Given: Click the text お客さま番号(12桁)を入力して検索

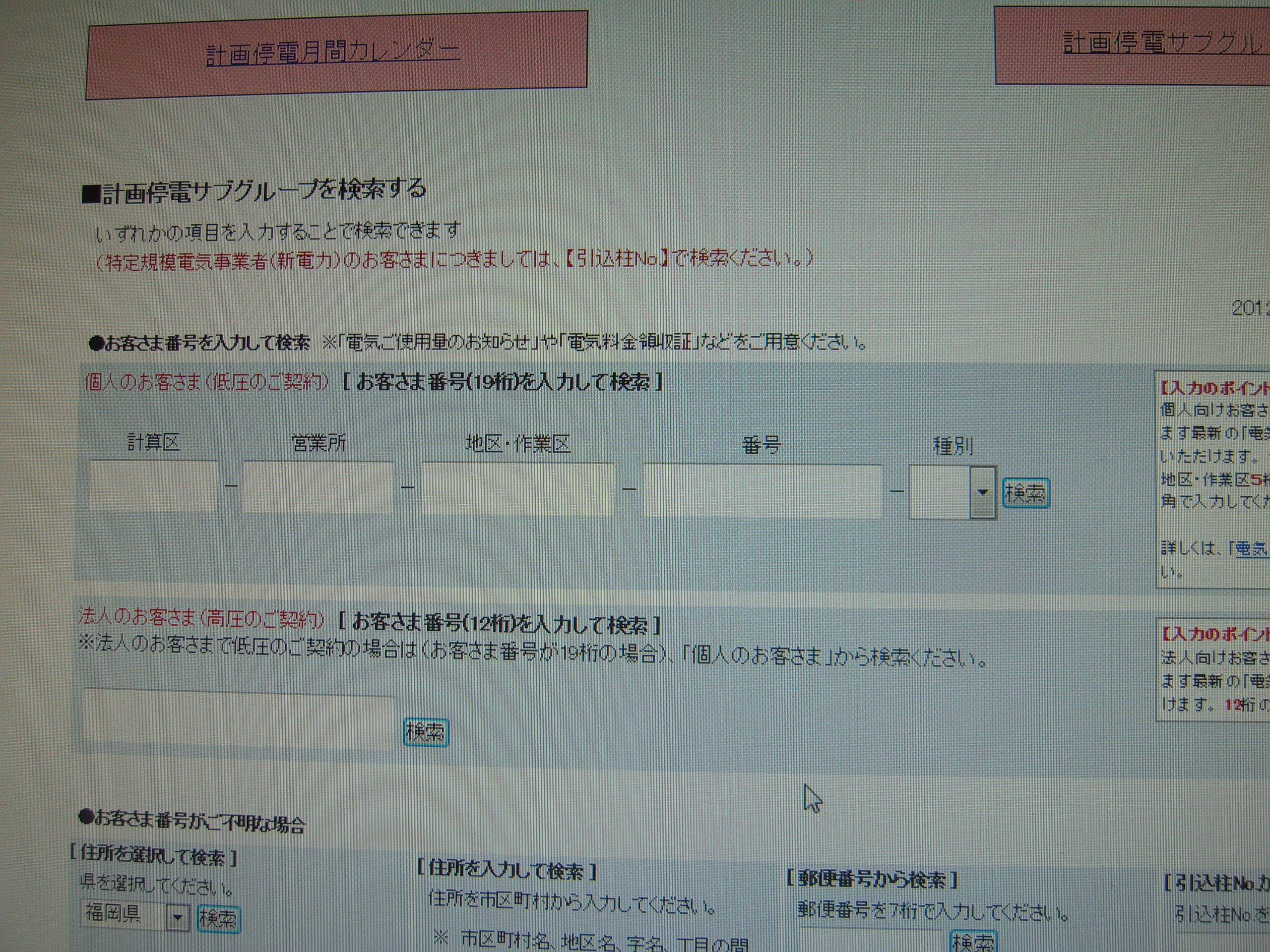Looking at the screenshot, I should [499, 623].
